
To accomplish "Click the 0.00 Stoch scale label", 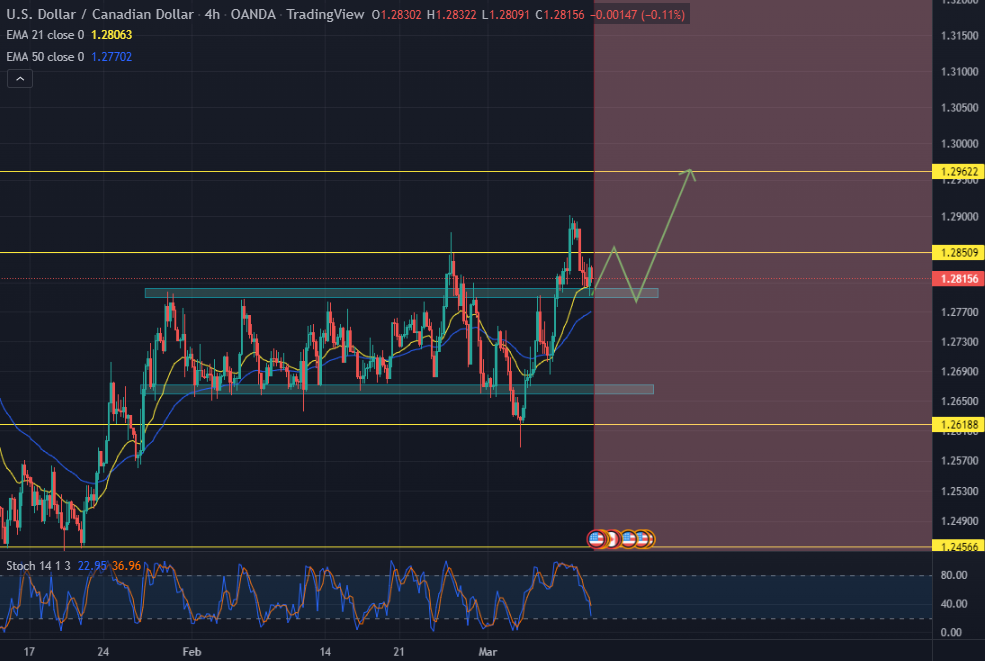I will point(951,633).
